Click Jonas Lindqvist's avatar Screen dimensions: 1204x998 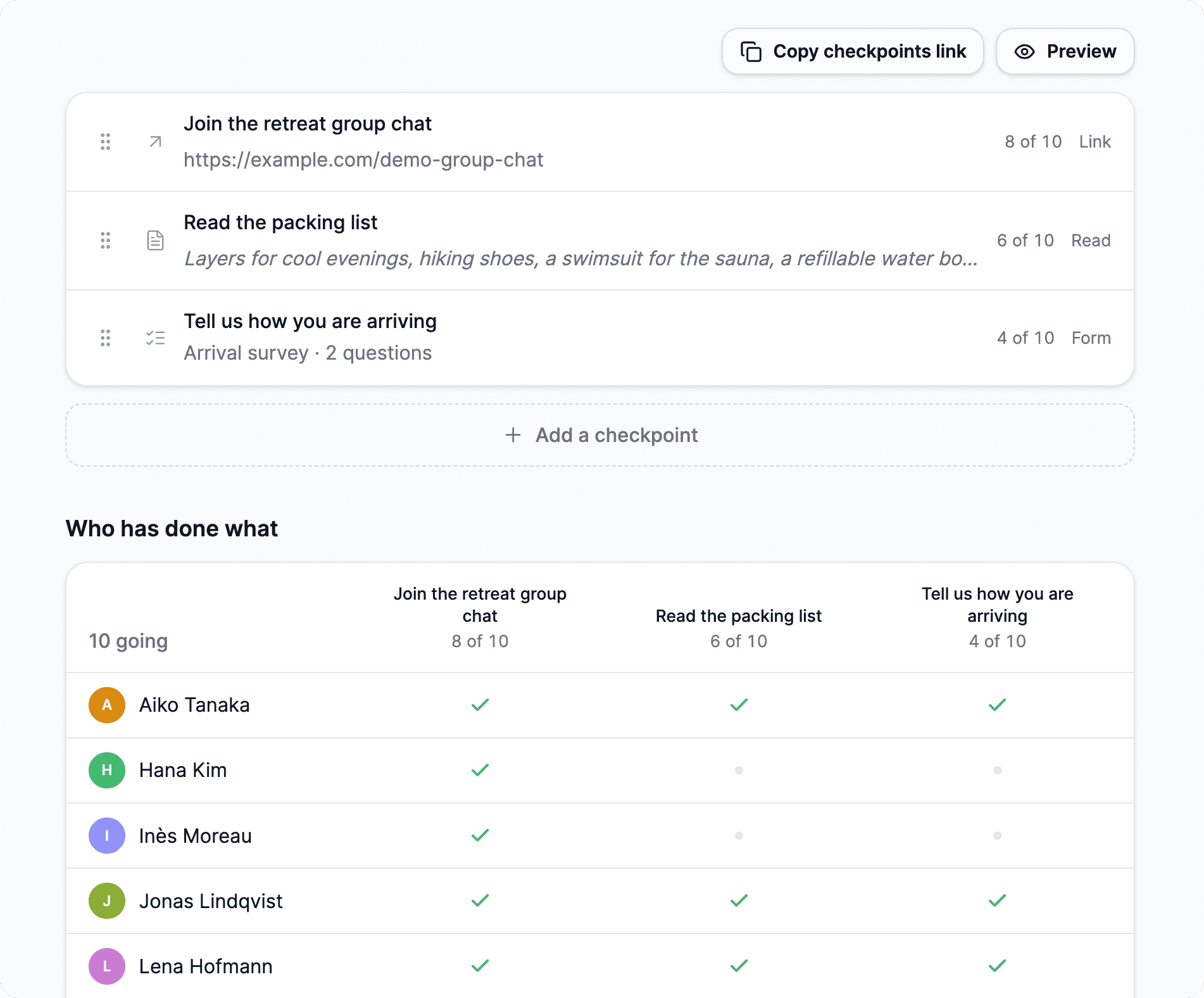[107, 900]
